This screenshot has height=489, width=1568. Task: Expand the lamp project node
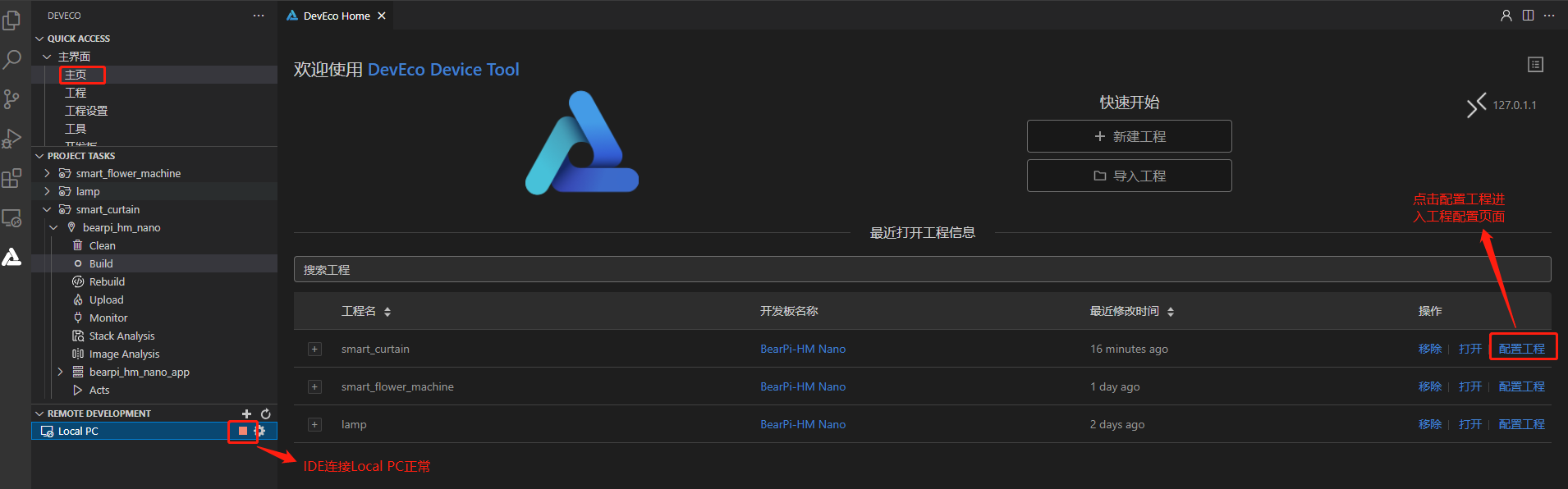pos(47,191)
